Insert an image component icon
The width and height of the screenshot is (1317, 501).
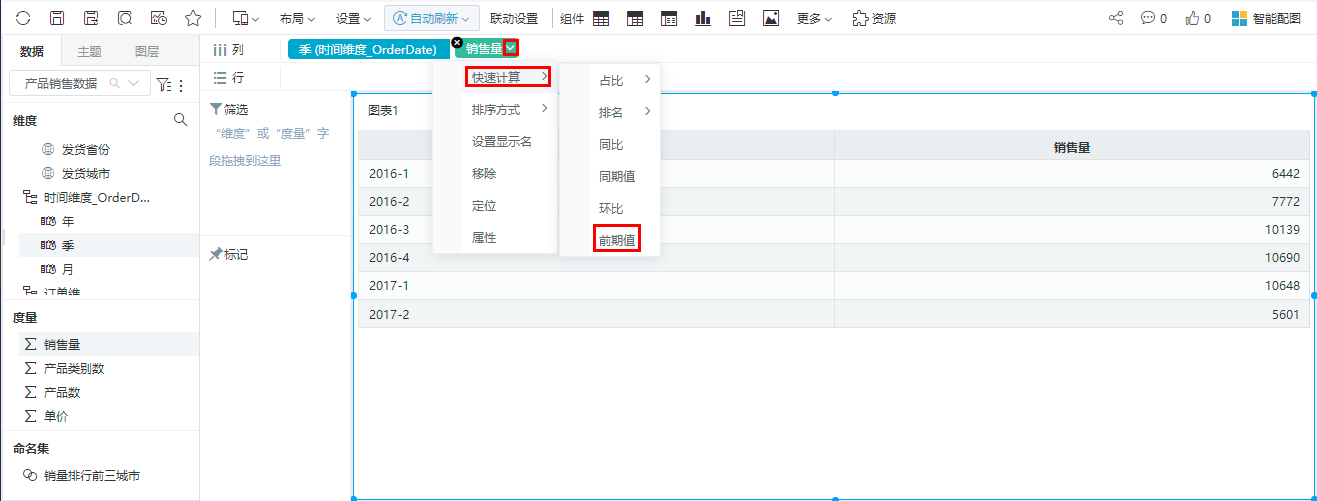click(771, 18)
